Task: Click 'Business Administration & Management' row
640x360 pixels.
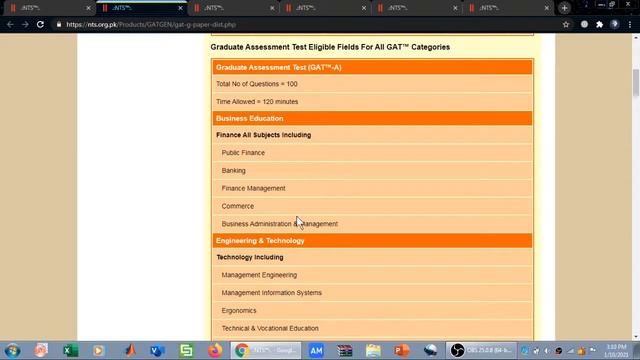Action: (372, 224)
